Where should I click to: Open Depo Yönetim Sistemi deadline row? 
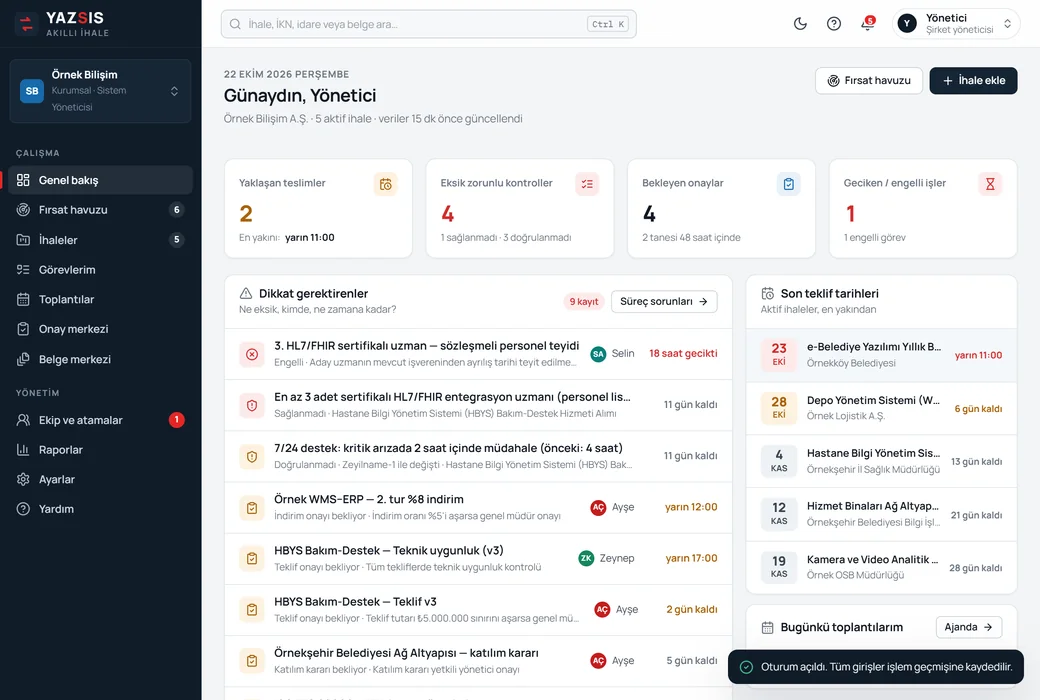click(x=881, y=408)
